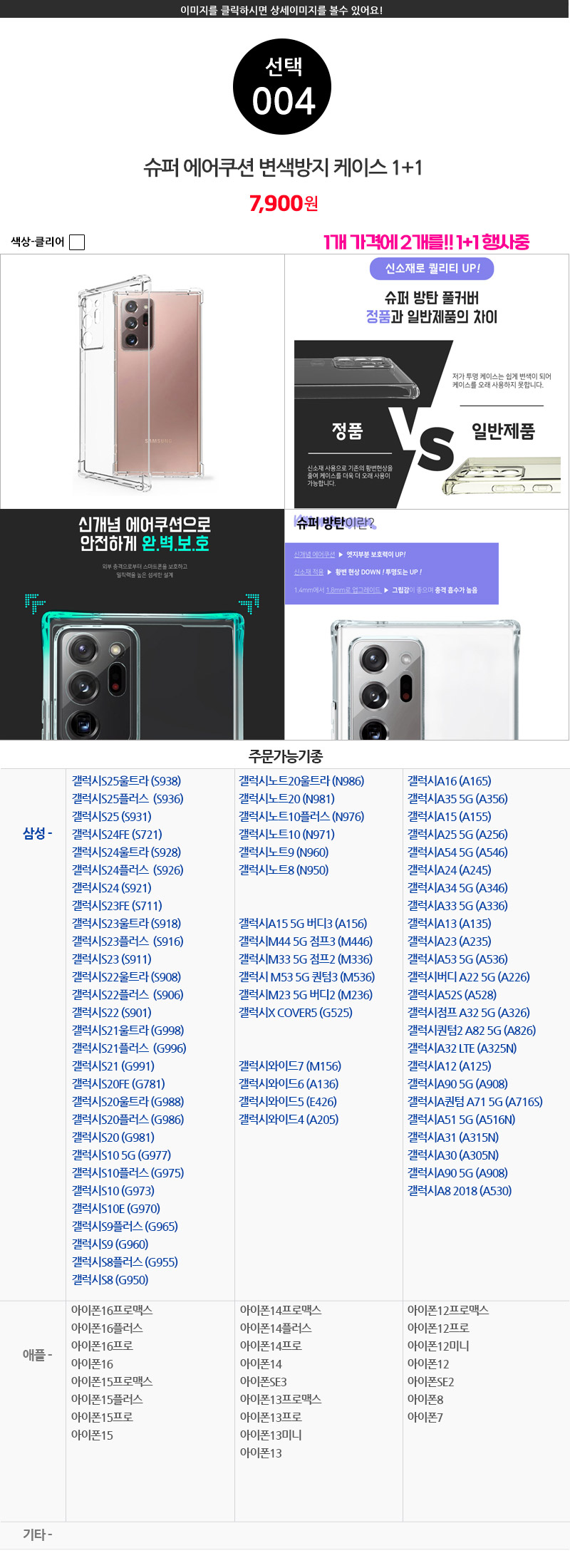The width and height of the screenshot is (570, 1568).
Task: Open the 슈퍼 방탄이란 info image
Action: [x=427, y=624]
